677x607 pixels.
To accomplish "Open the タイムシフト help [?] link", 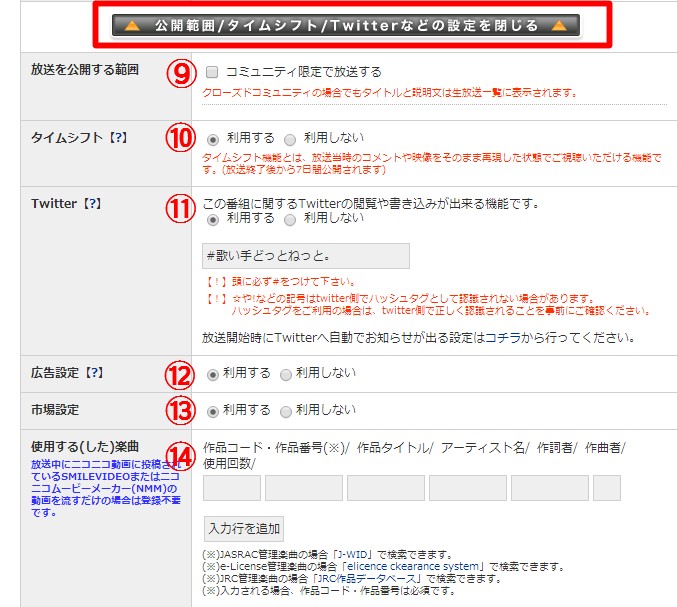I will (120, 139).
